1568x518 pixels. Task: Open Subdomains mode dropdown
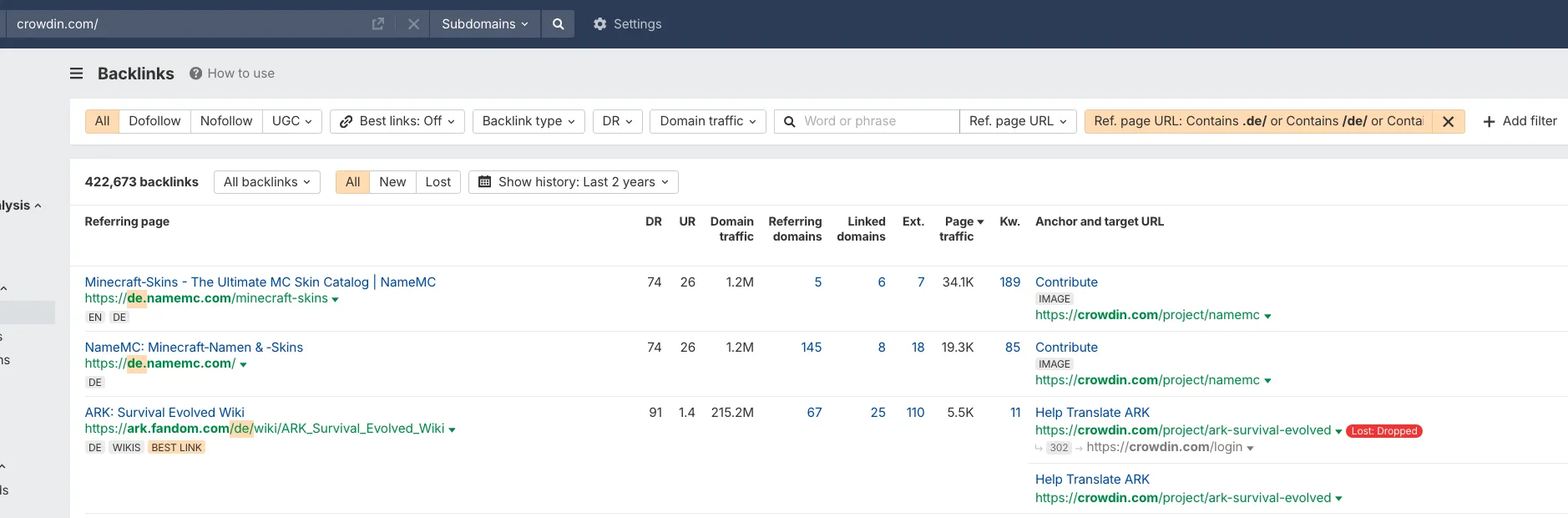(485, 24)
